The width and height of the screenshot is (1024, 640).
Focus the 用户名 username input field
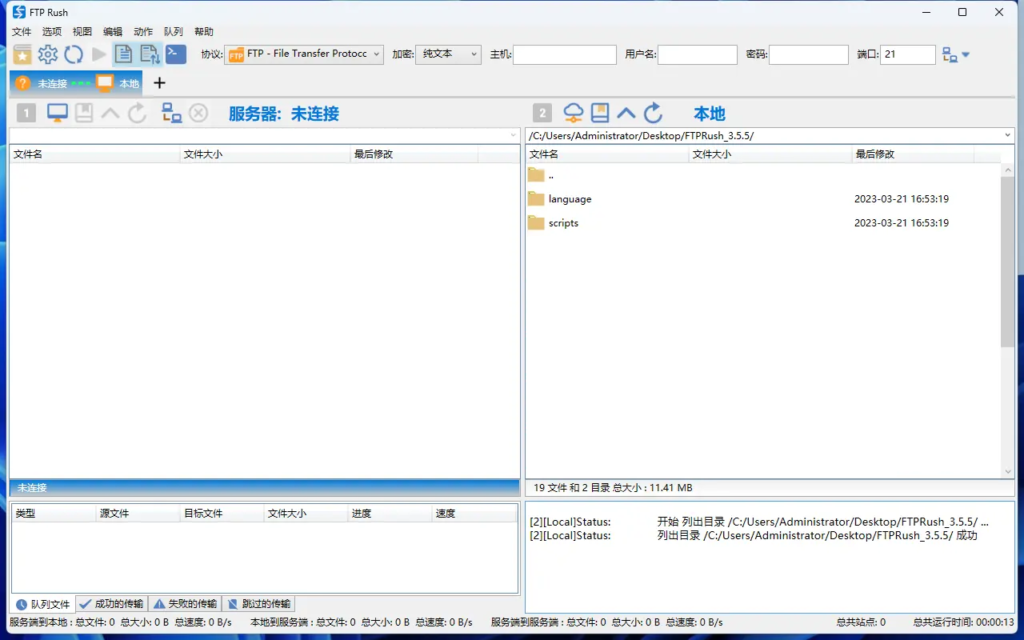click(x=697, y=55)
